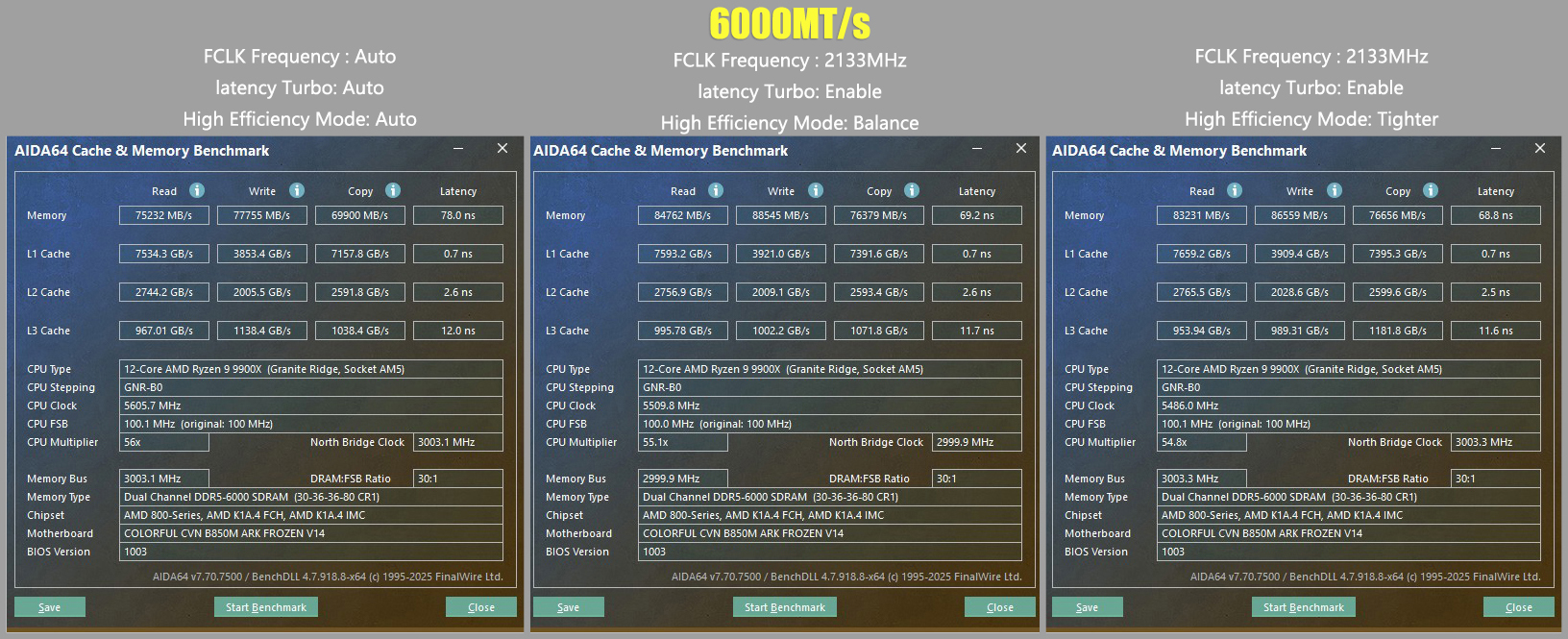Select Memory Latency value 78.0 ns

458,215
